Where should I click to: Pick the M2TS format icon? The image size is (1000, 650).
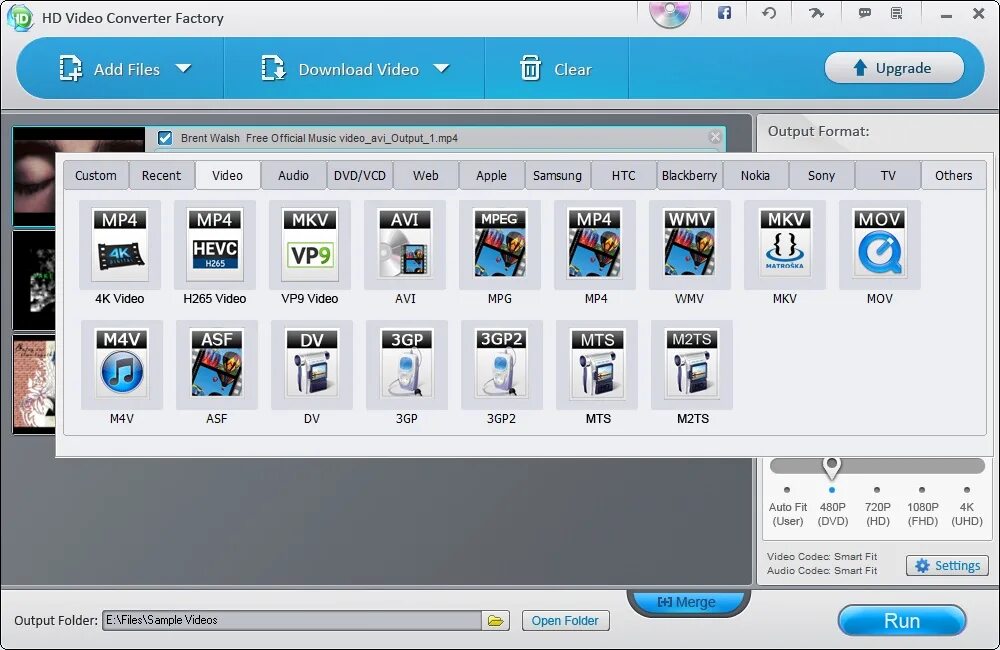coord(692,365)
